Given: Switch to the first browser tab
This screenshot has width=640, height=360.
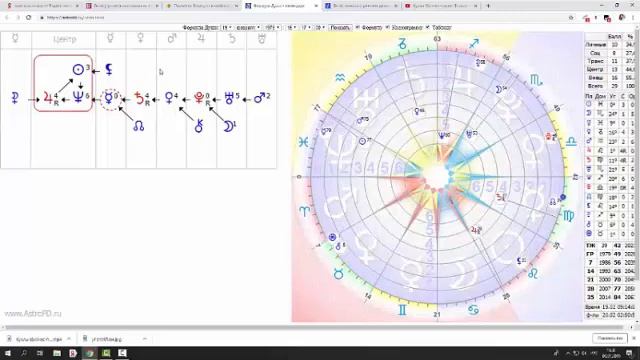Looking at the screenshot, I should (x=43, y=6).
